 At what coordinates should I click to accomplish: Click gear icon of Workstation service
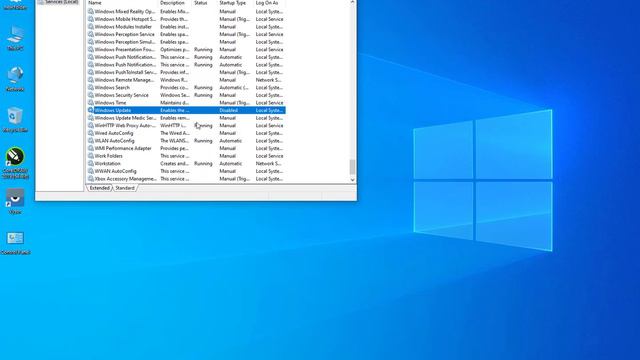(91, 163)
